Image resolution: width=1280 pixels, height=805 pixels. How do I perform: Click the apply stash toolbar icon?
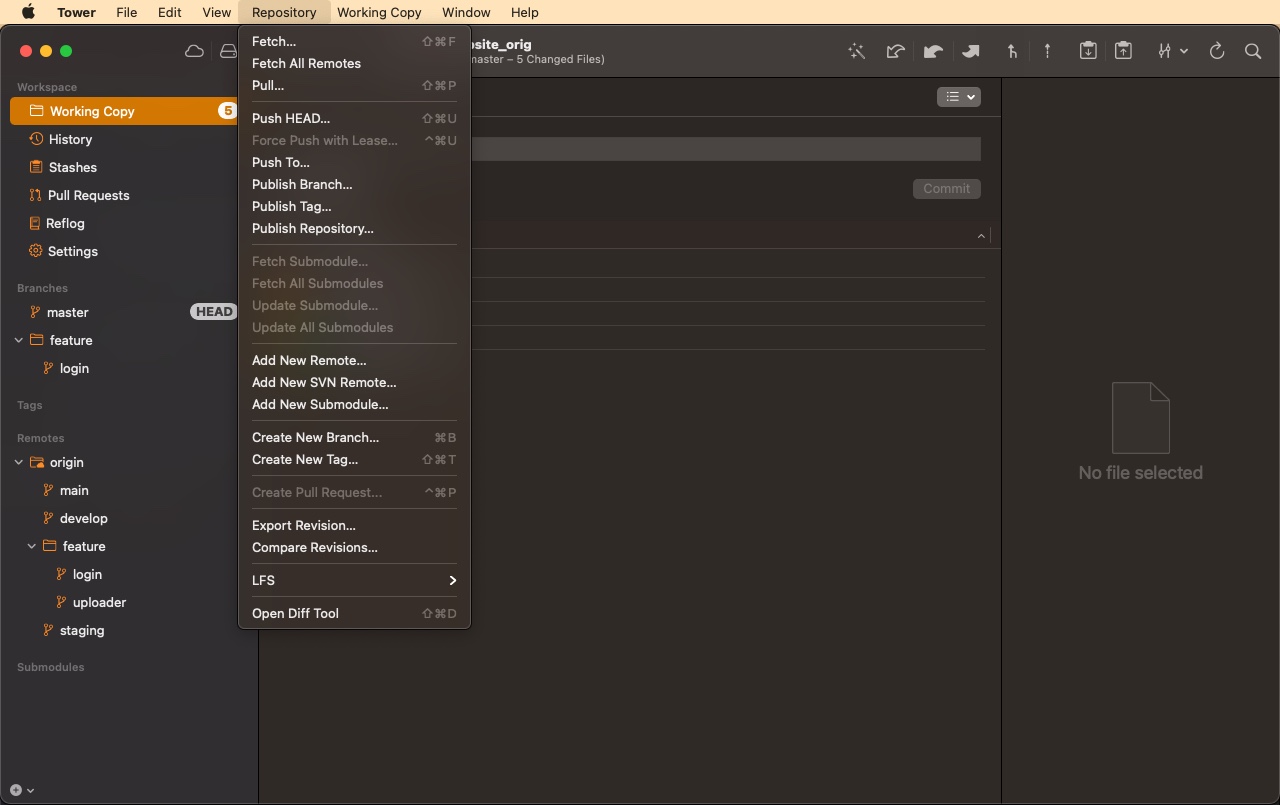[1123, 51]
